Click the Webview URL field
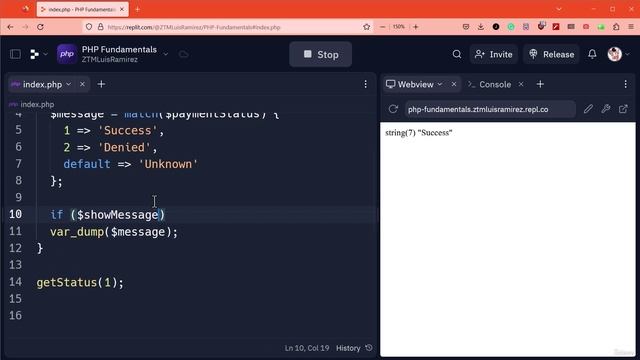The height and width of the screenshot is (360, 640). 490,109
